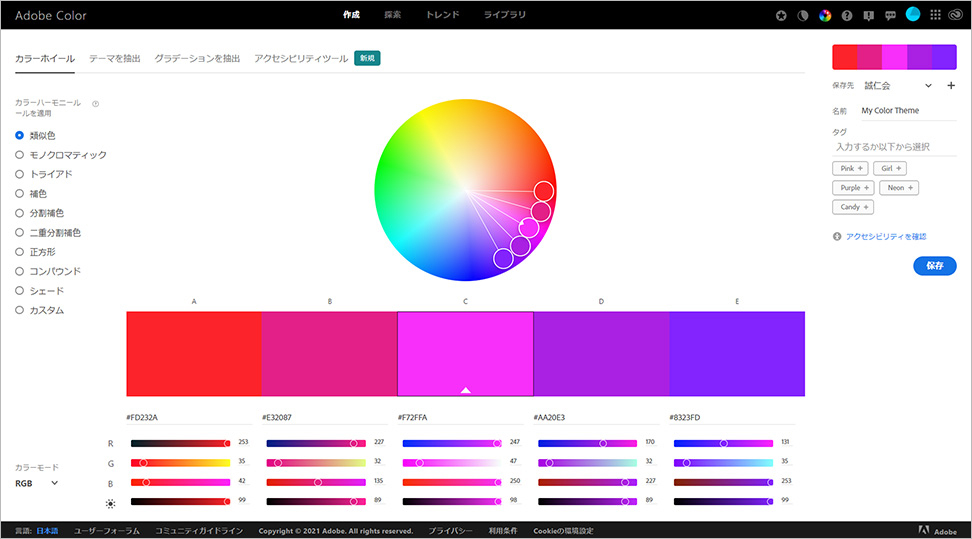Click the blue 保存 button
The image size is (972, 539).
(935, 265)
